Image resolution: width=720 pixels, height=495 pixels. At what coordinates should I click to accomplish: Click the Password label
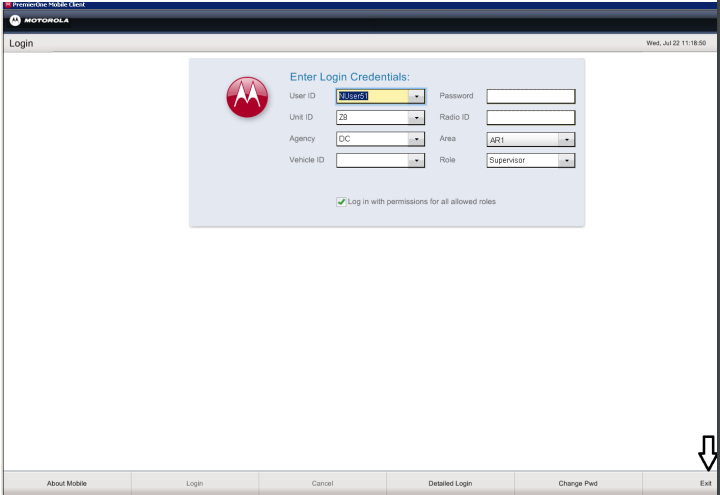click(456, 96)
